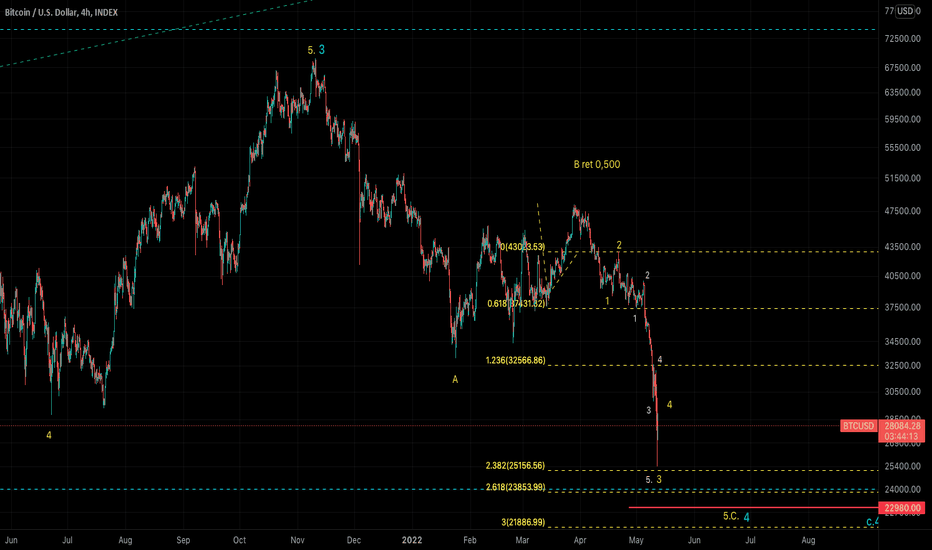Select the 2.618(23853.99) Fibonacci level label

515,487
